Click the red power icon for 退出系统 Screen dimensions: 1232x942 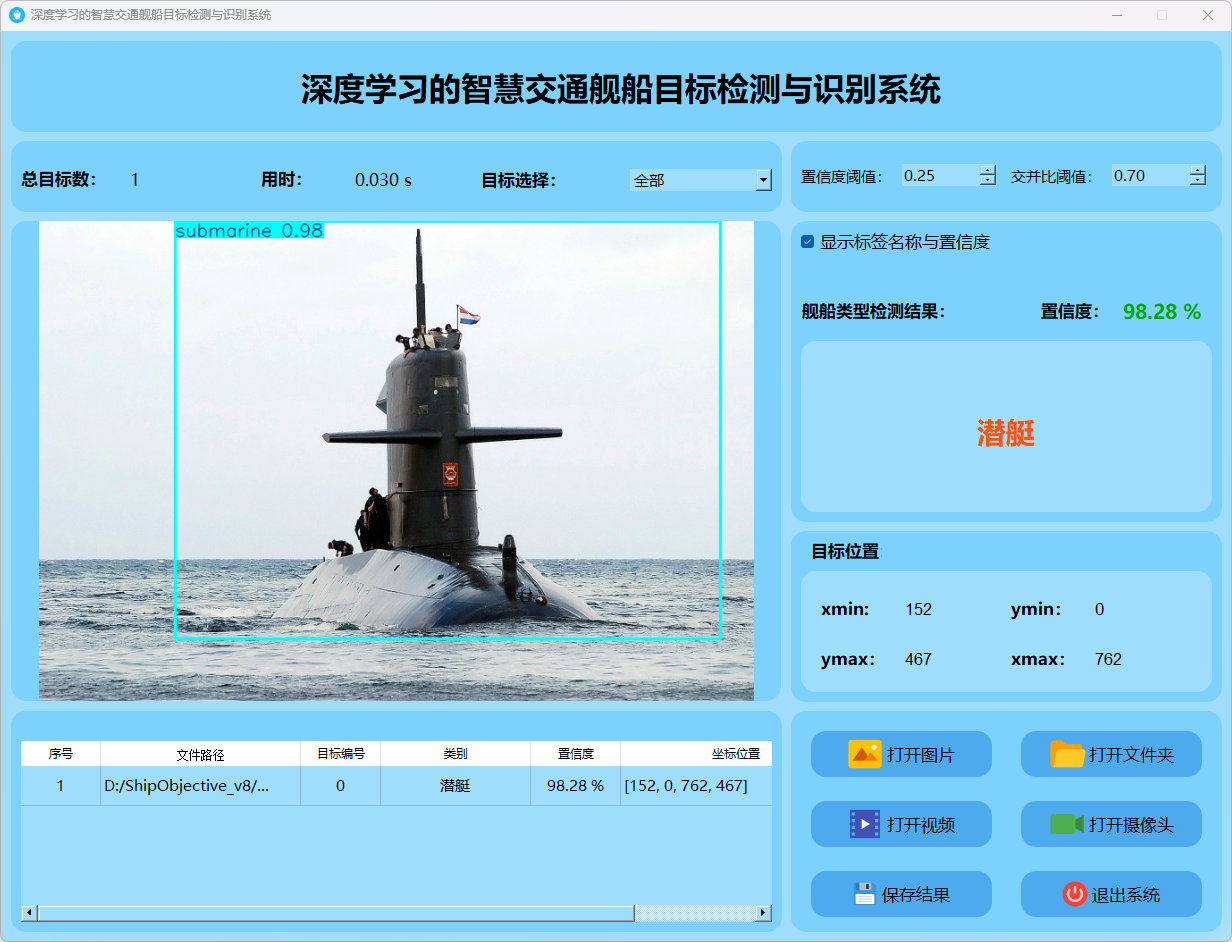coord(1074,894)
